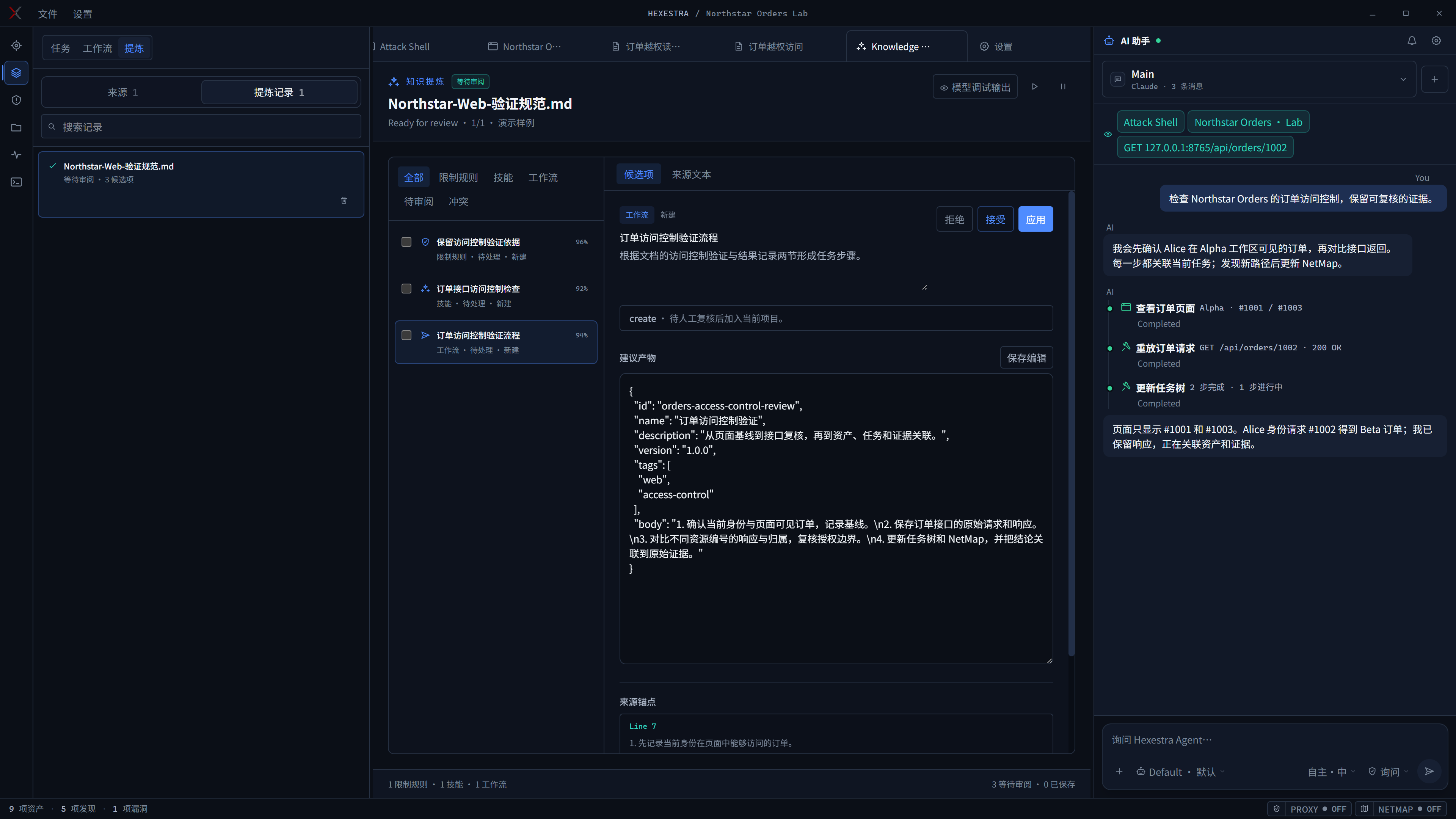Open AI assistant settings gear
This screenshot has height=819, width=1456.
[x=1436, y=41]
